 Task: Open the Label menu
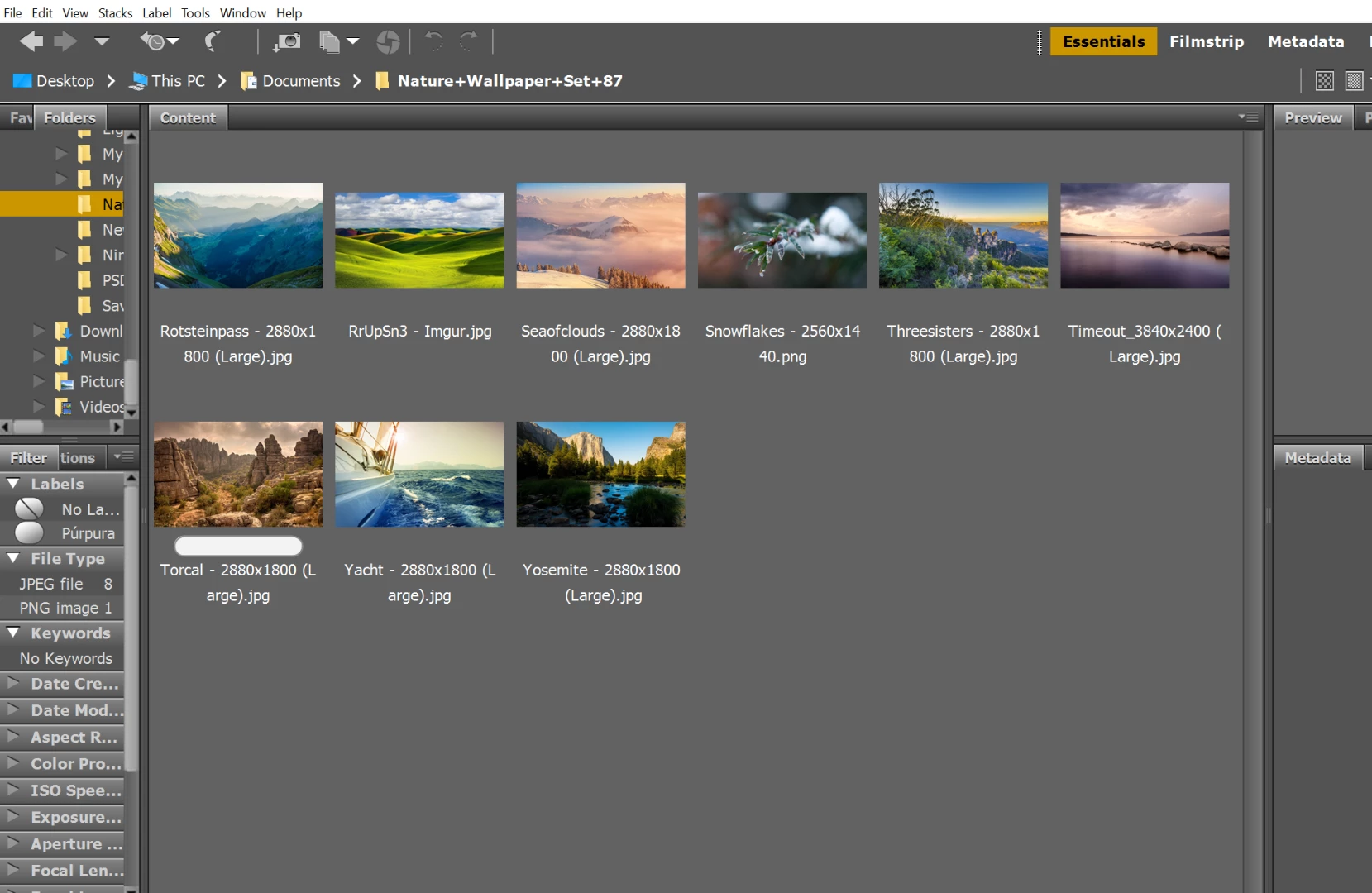[156, 12]
